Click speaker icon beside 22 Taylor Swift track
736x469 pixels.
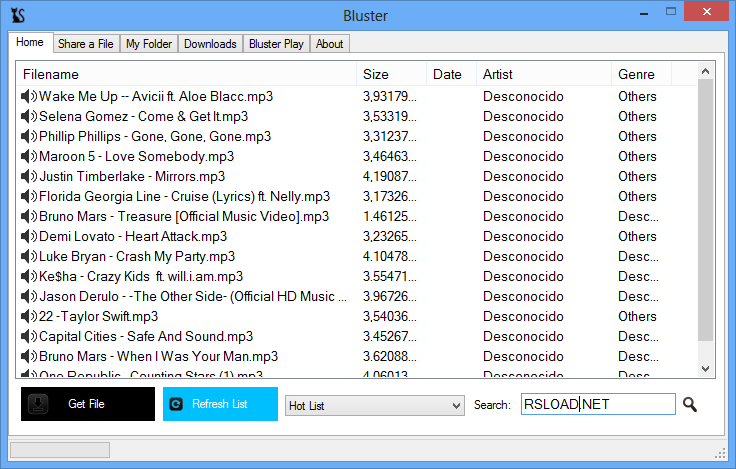[29, 316]
